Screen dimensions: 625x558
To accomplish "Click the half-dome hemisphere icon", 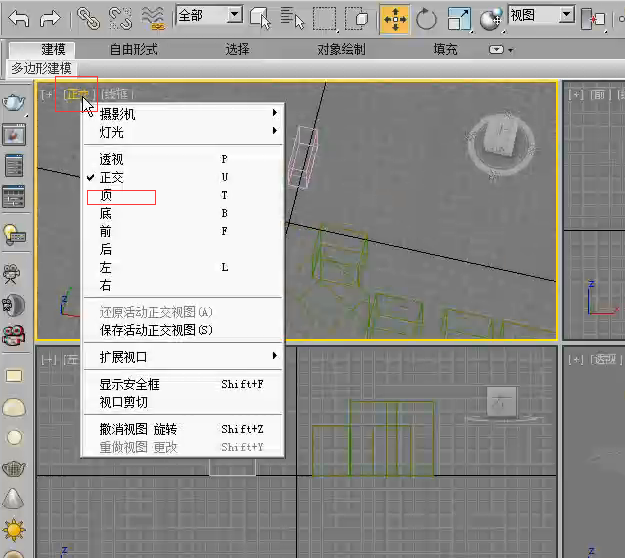I will 14,407.
